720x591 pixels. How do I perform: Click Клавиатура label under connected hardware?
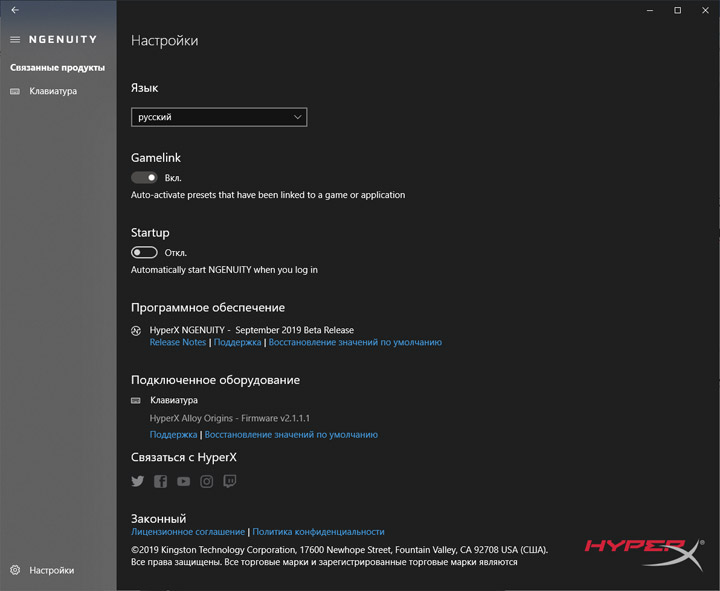(174, 400)
